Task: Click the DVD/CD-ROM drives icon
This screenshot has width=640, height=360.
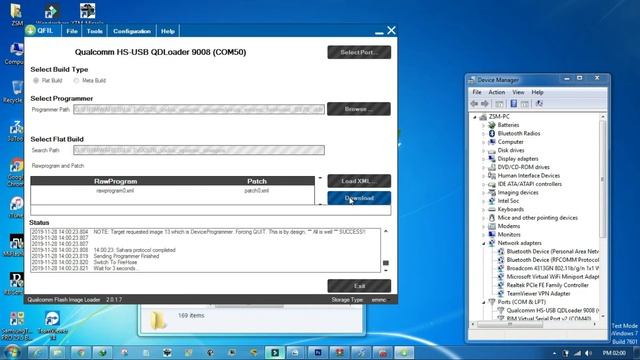Action: pos(492,167)
